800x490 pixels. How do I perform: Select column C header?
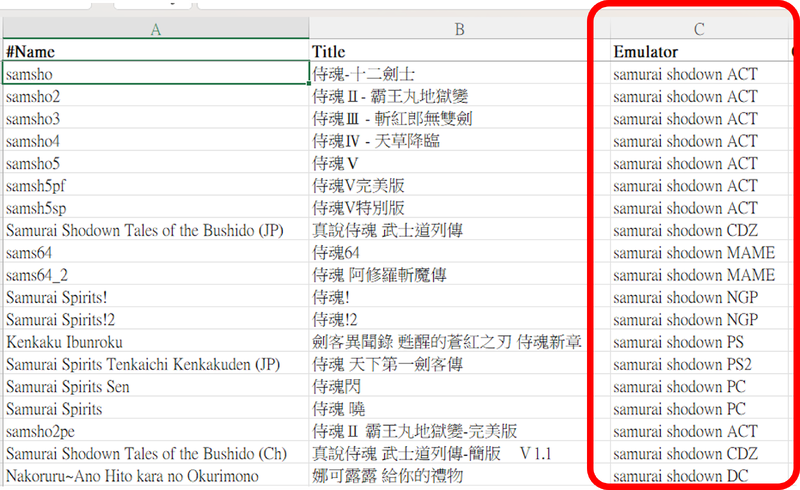pyautogui.click(x=699, y=29)
